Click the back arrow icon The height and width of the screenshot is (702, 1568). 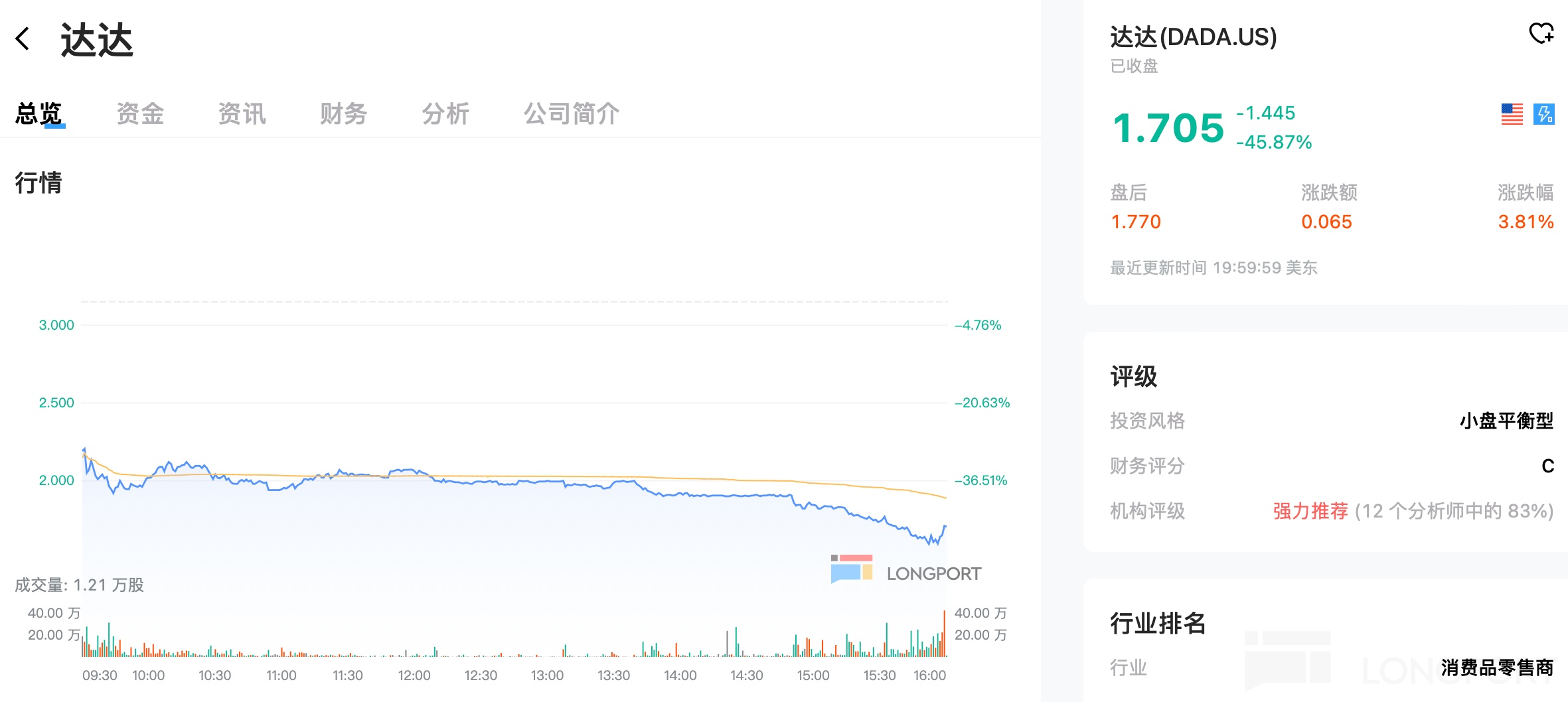pyautogui.click(x=23, y=38)
